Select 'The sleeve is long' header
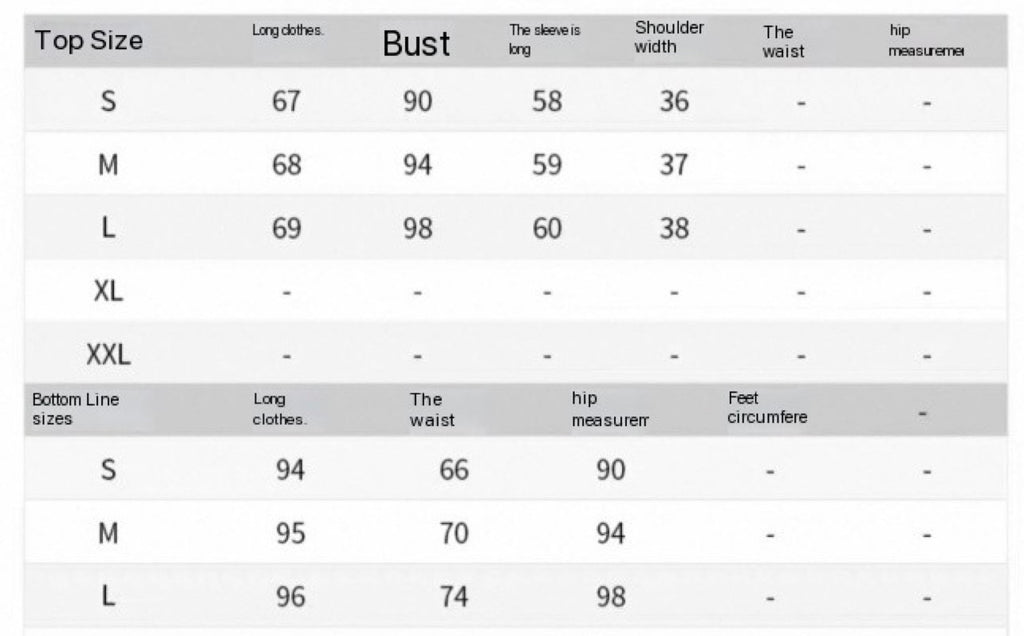This screenshot has width=1024, height=636. click(x=544, y=39)
